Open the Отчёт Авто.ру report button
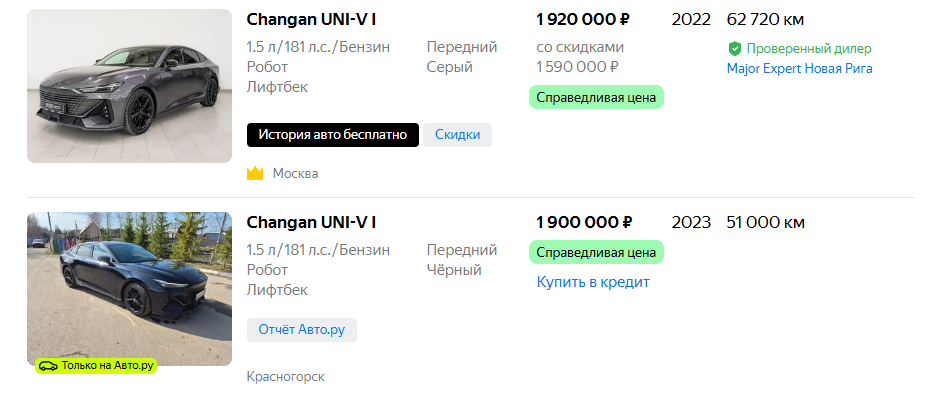This screenshot has width=947, height=398. point(301,330)
